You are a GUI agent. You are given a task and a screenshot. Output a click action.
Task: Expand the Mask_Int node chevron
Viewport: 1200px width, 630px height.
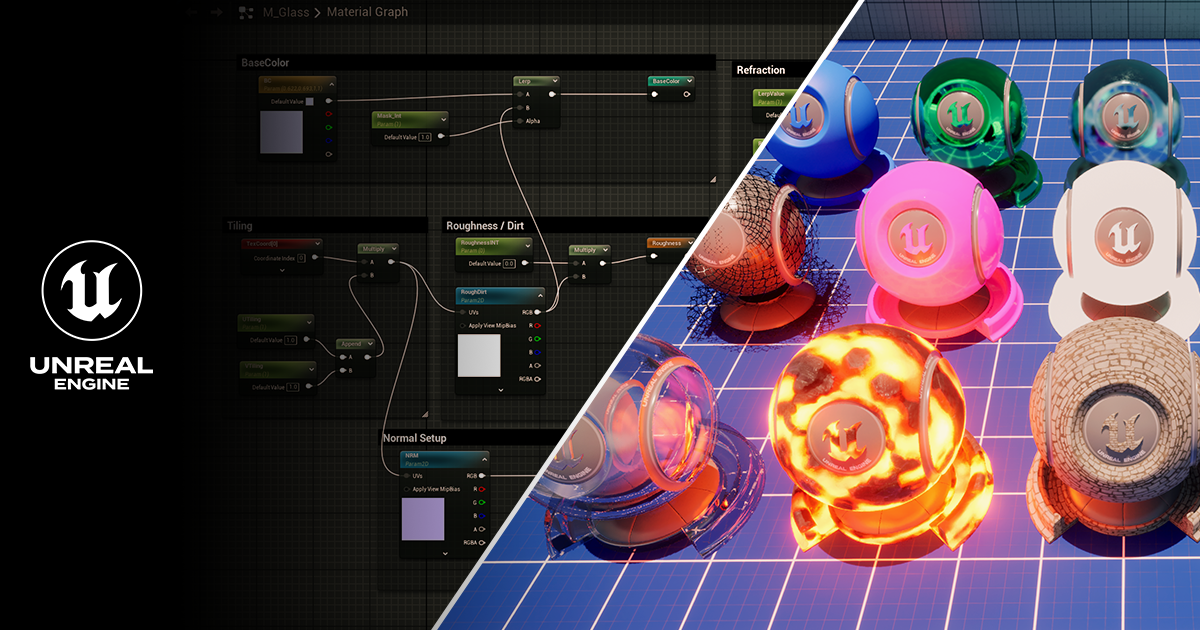442,118
